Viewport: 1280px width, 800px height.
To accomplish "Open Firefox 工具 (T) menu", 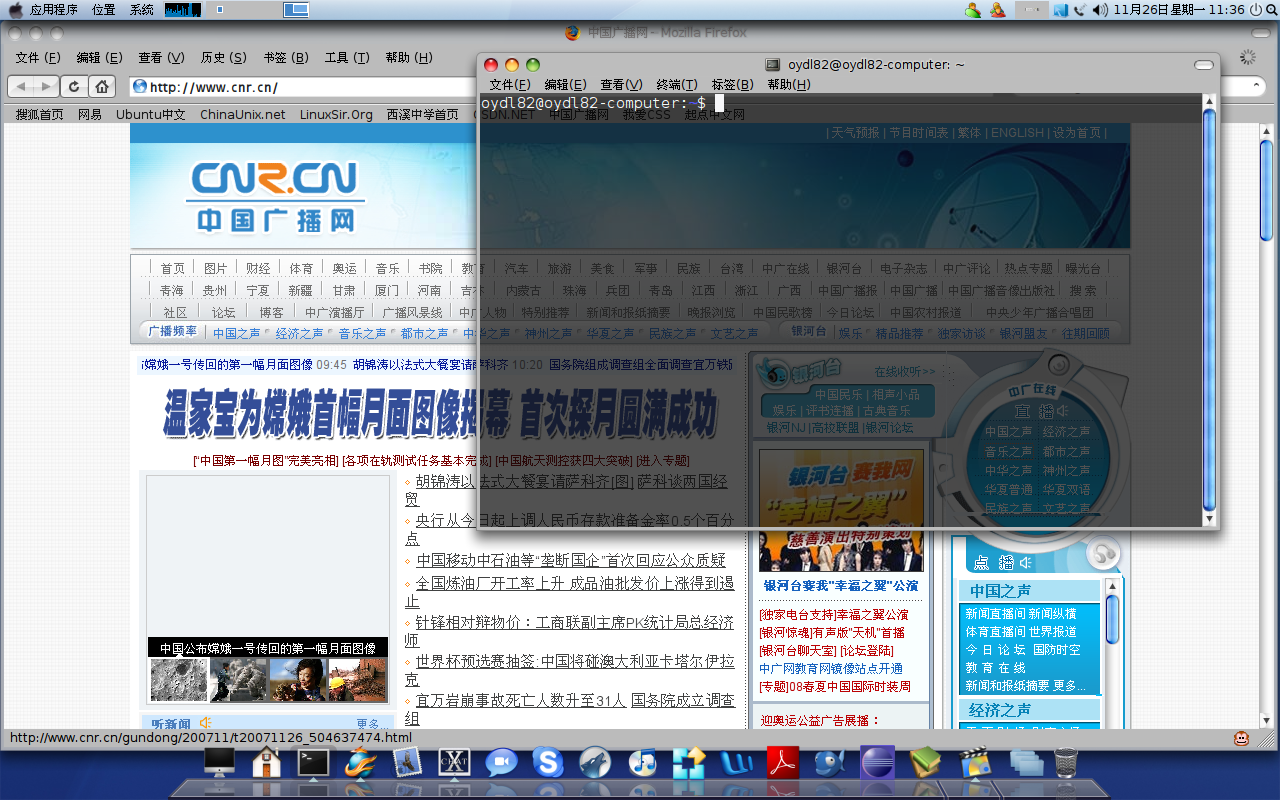I will (348, 58).
